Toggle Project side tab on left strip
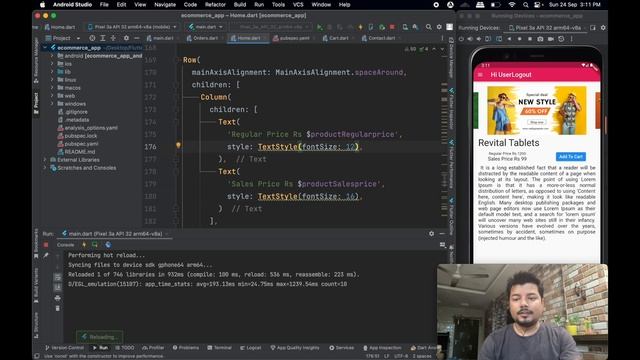 (x=36, y=103)
